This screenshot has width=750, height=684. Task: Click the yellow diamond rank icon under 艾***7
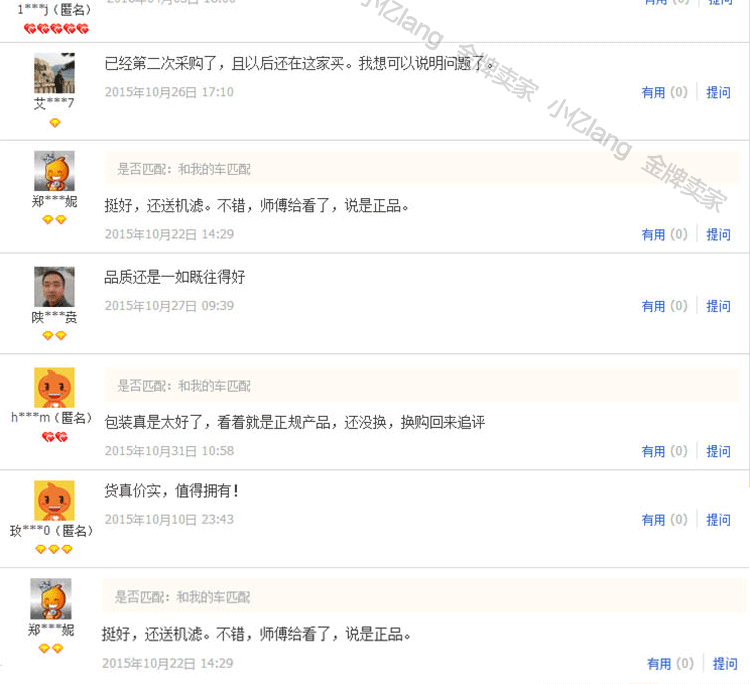tap(55, 123)
